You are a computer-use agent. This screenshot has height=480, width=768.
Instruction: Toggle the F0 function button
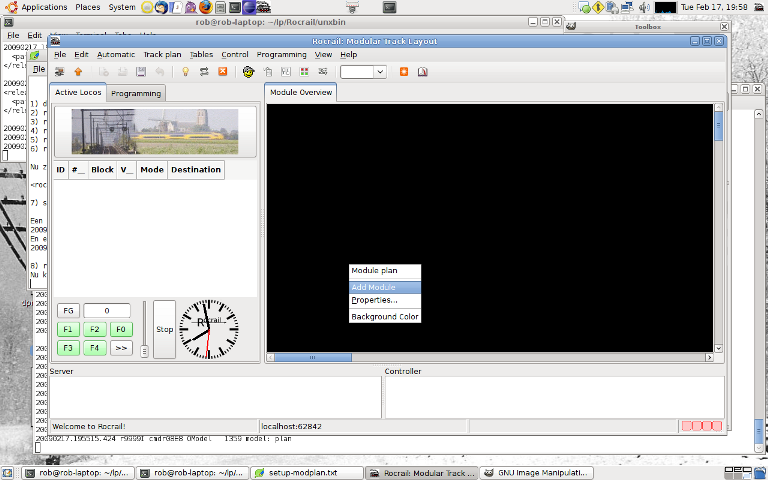coord(120,329)
